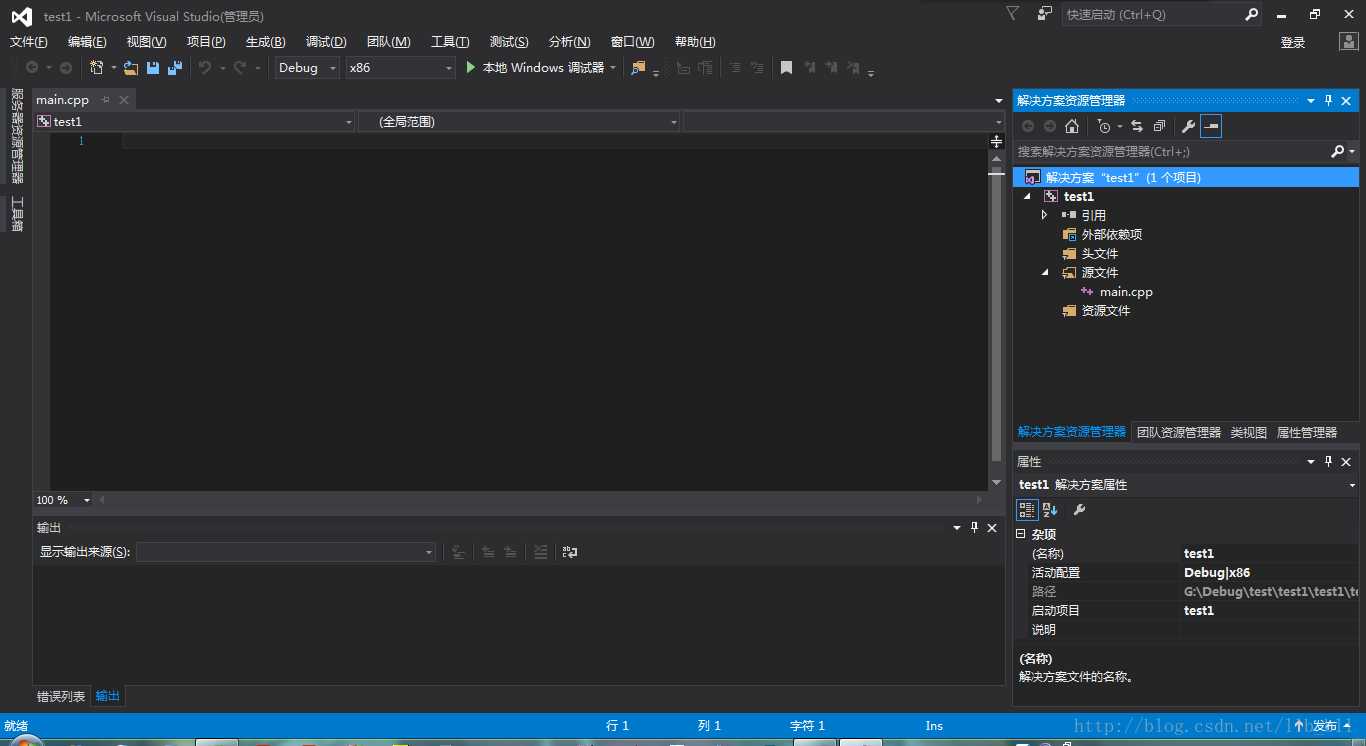The height and width of the screenshot is (746, 1366).
Task: Click the notifications flag icon in title bar
Action: [1012, 14]
